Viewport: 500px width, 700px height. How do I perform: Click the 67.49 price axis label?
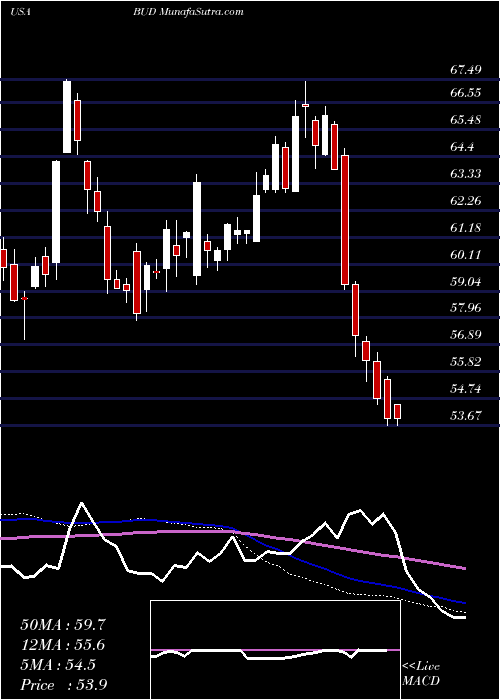465,70
